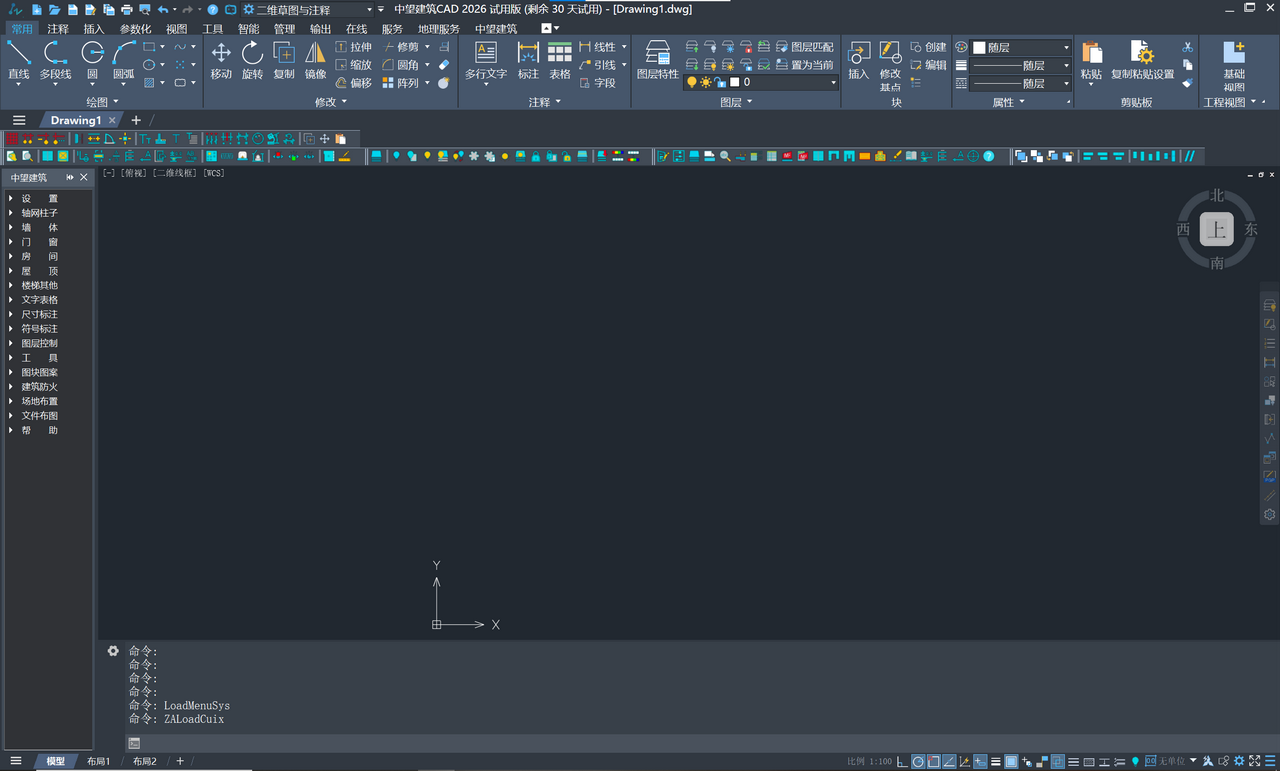Click the 图层匹配 button
1280x771 pixels.
pos(811,47)
